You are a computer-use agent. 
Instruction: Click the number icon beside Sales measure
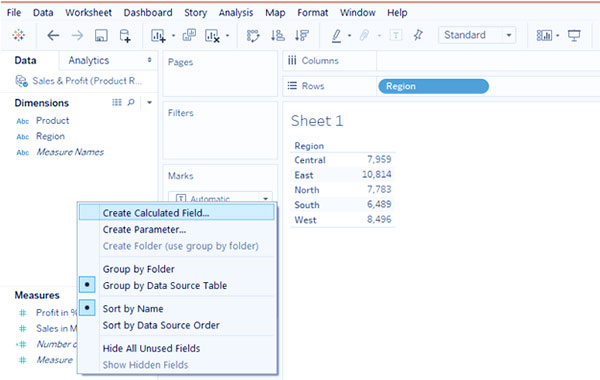23,328
